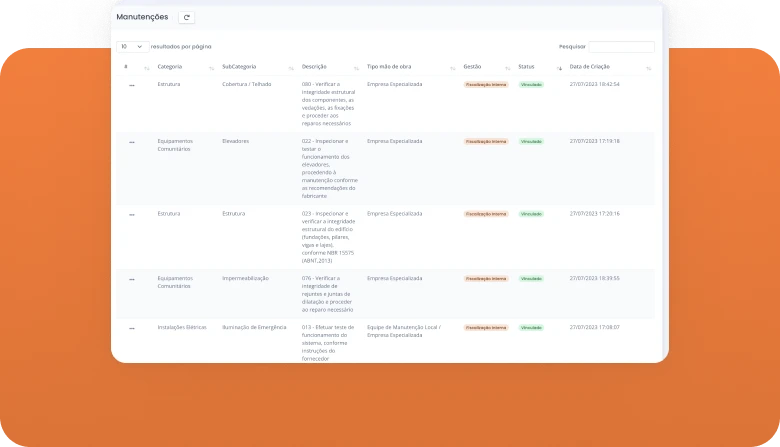The image size is (780, 447).
Task: Sort by the Descrição column header
Action: [315, 67]
